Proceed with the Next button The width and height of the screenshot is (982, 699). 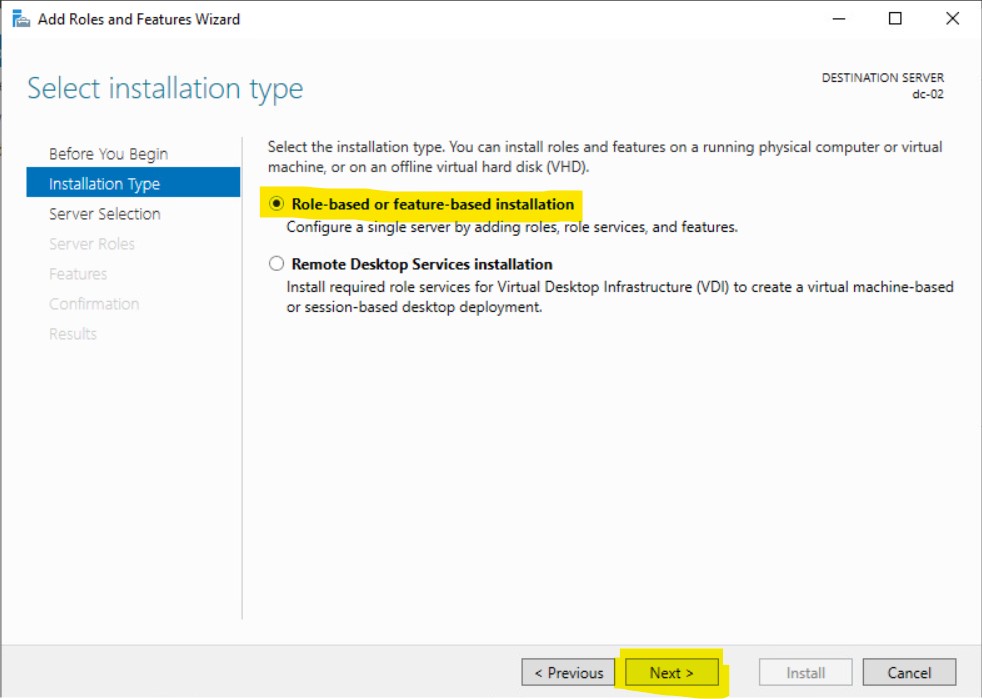click(671, 673)
